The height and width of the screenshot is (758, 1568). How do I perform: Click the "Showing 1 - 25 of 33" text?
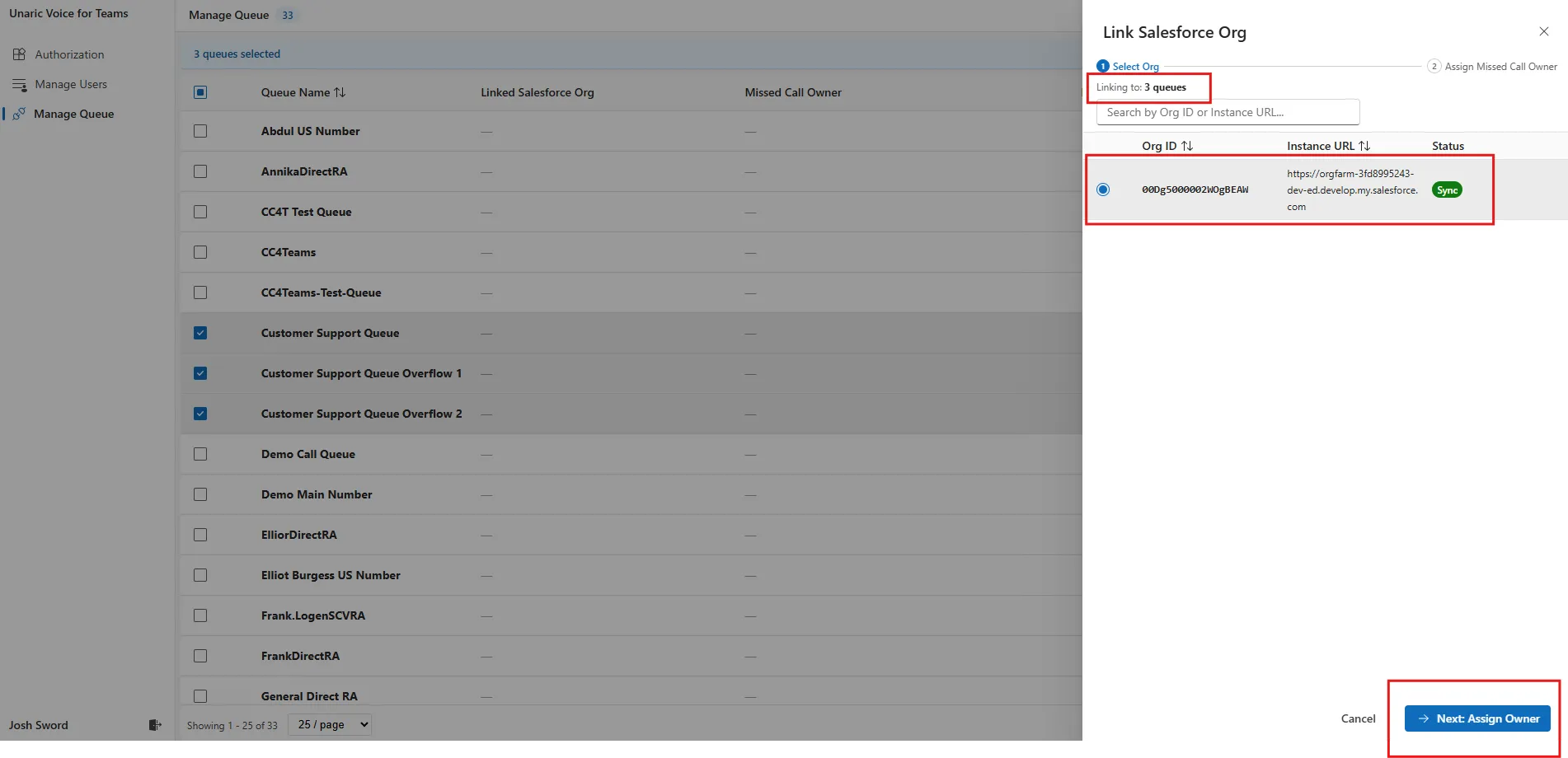point(232,726)
